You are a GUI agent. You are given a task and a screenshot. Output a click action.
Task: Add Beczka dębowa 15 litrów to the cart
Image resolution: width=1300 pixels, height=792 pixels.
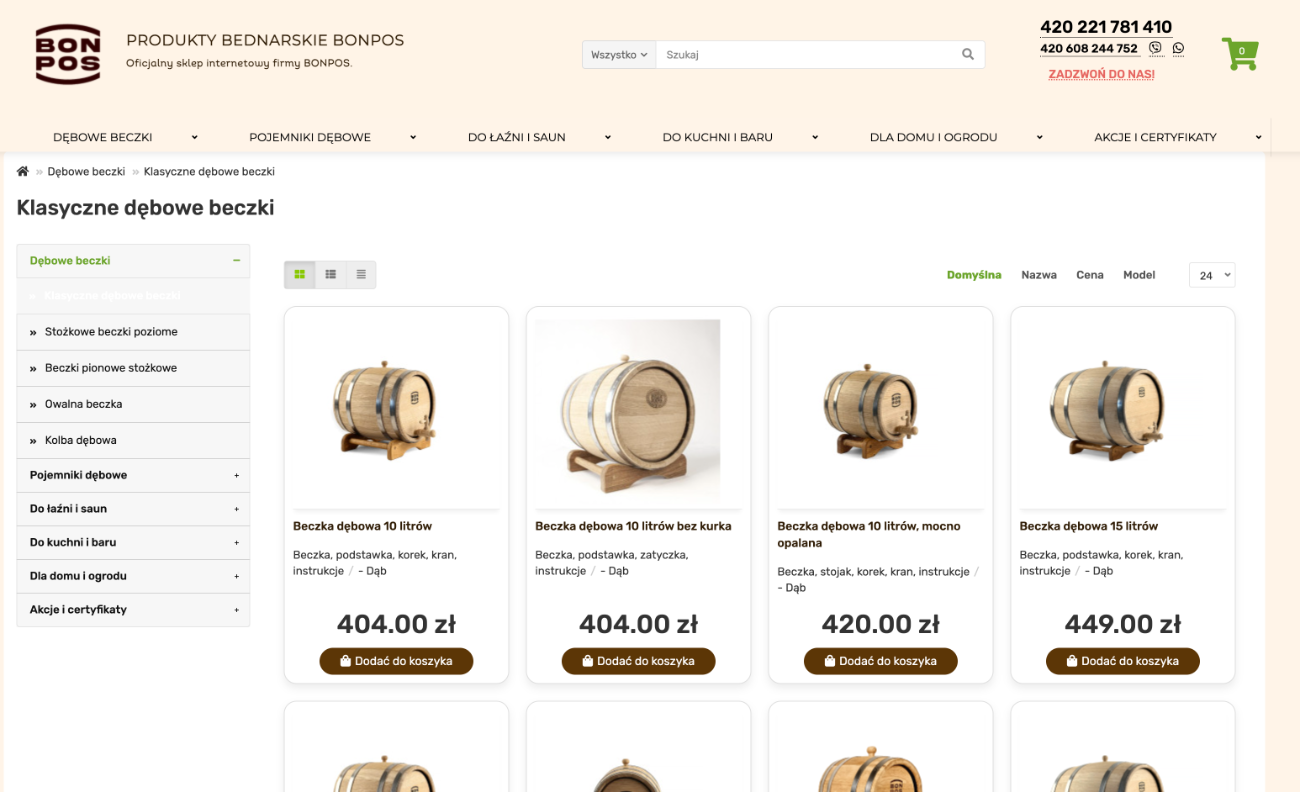(x=1123, y=661)
